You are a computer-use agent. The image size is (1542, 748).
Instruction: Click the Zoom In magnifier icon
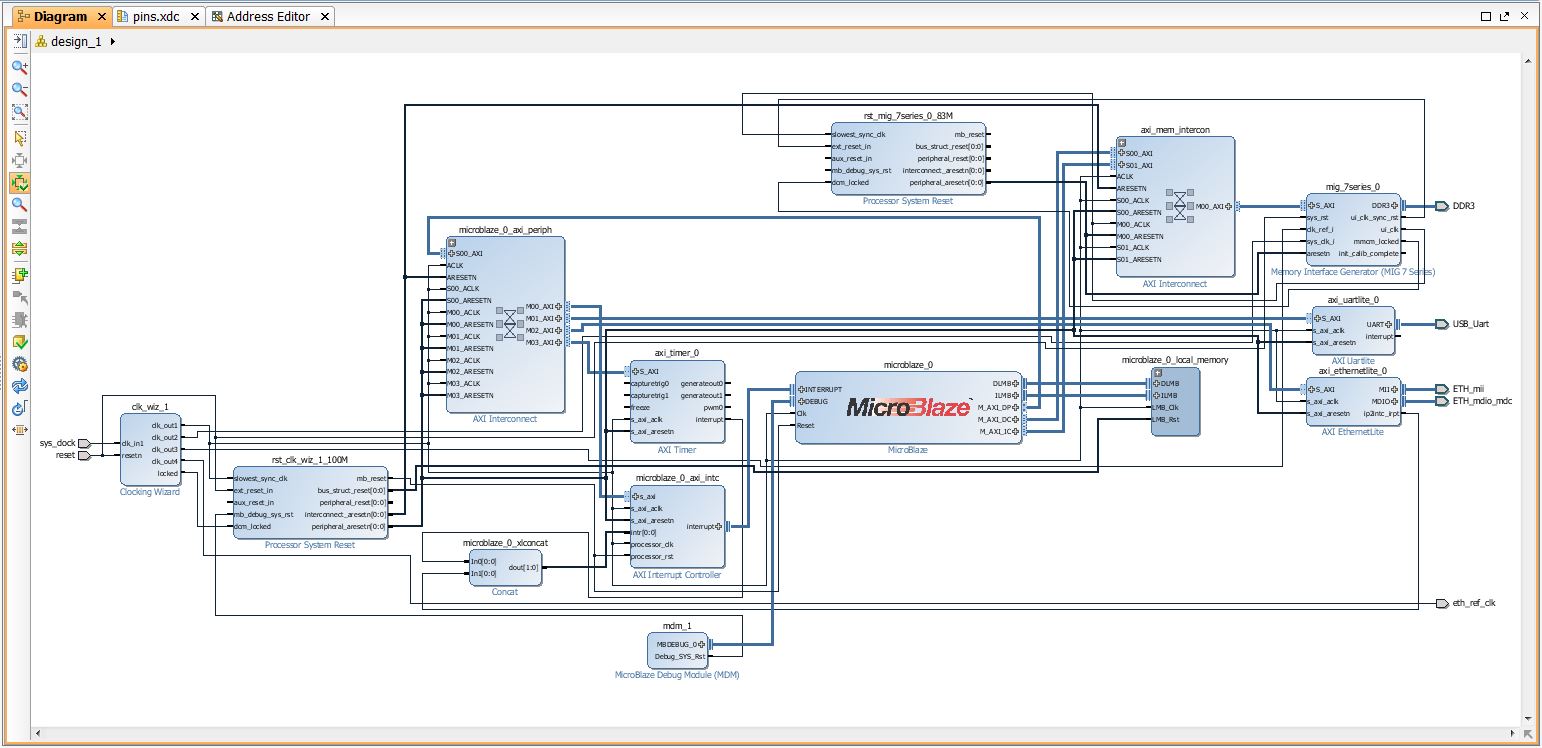19,67
